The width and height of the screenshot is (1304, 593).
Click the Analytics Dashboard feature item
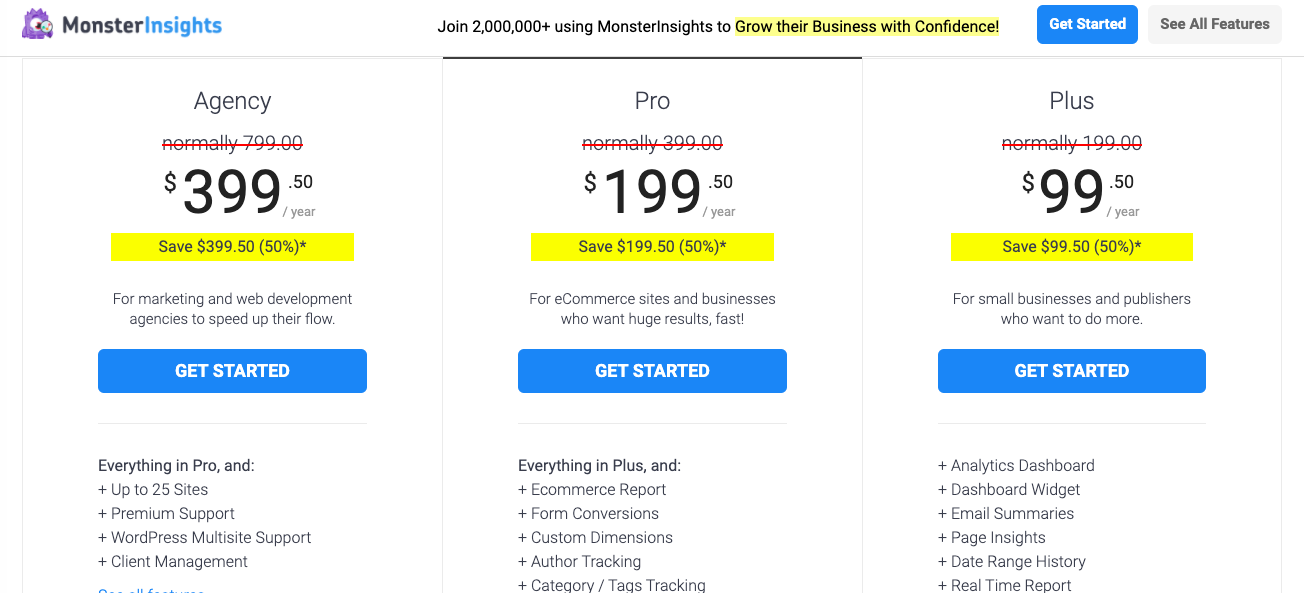[1016, 466]
